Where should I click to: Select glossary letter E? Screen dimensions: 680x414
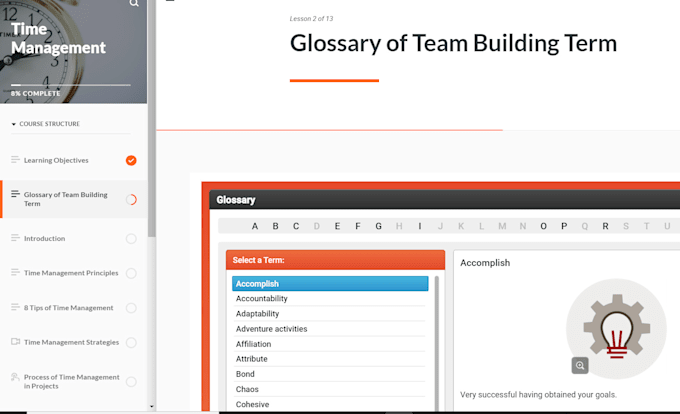coord(337,226)
